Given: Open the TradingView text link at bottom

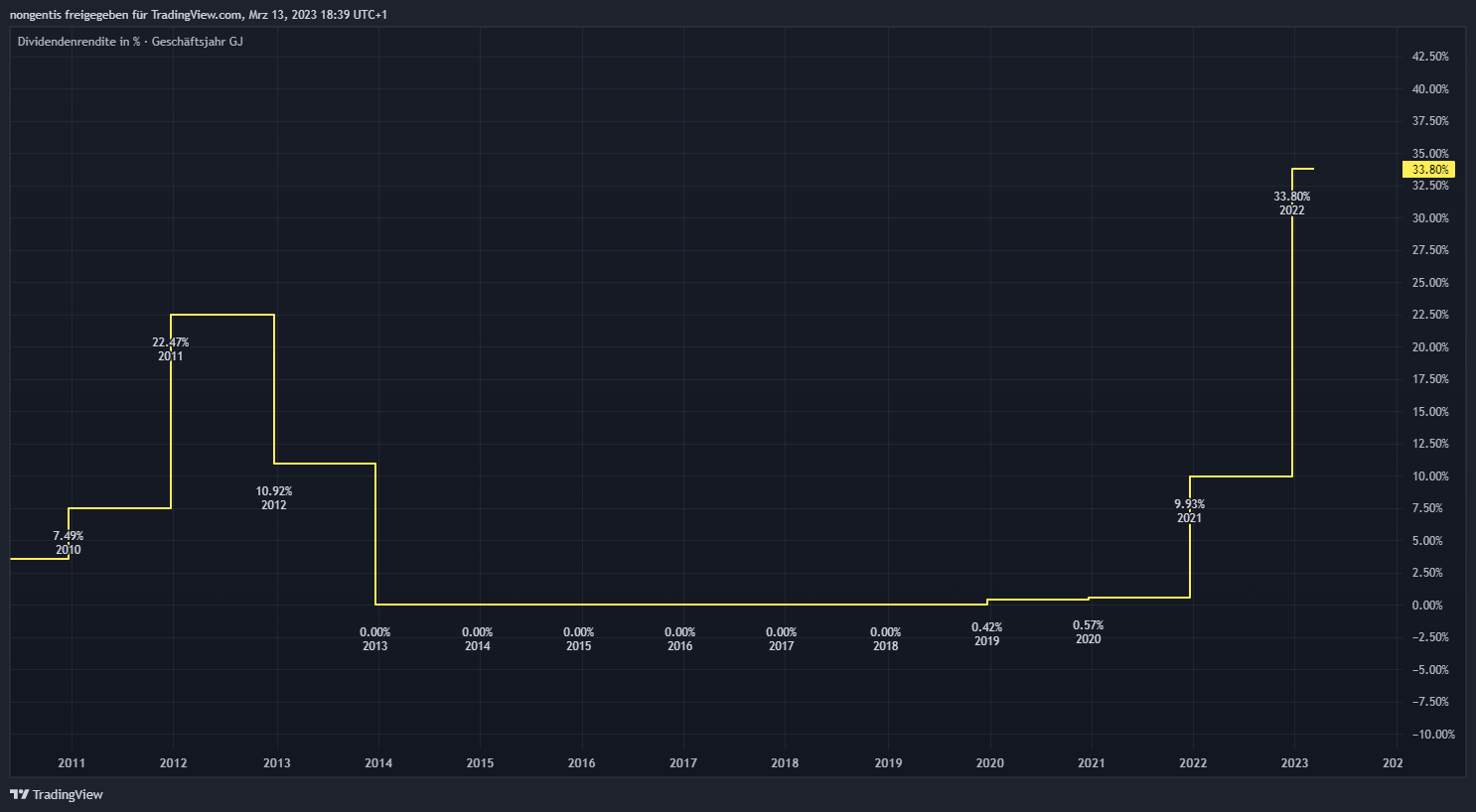Looking at the screenshot, I should click(x=68, y=794).
